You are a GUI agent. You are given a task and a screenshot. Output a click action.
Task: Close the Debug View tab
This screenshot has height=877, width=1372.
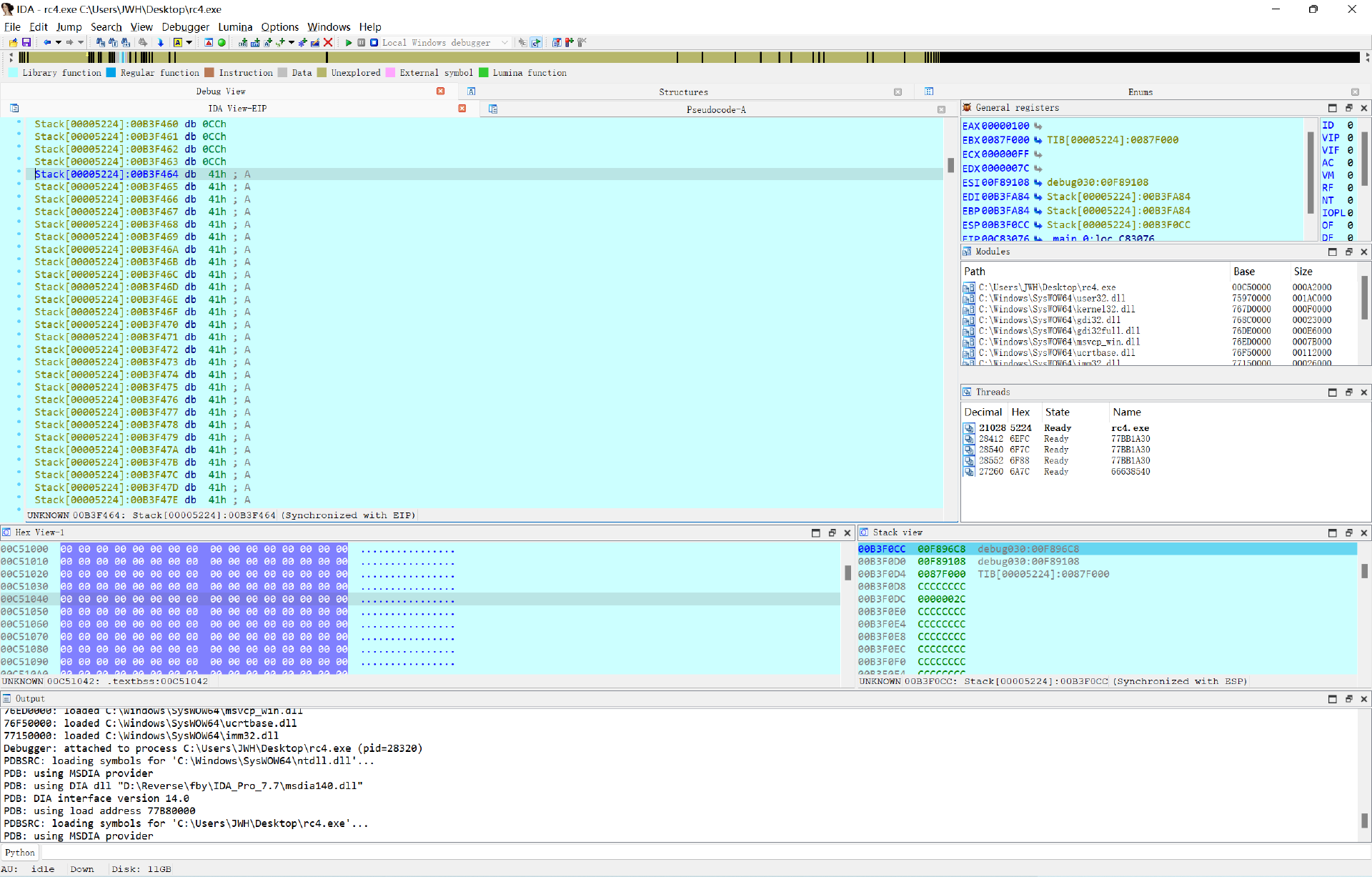(441, 91)
